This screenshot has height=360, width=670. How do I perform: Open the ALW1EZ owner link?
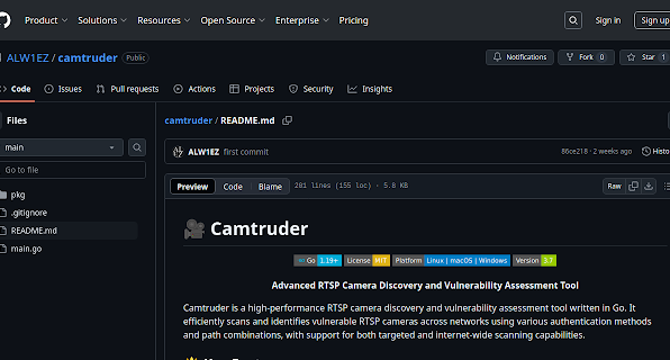coord(27,58)
